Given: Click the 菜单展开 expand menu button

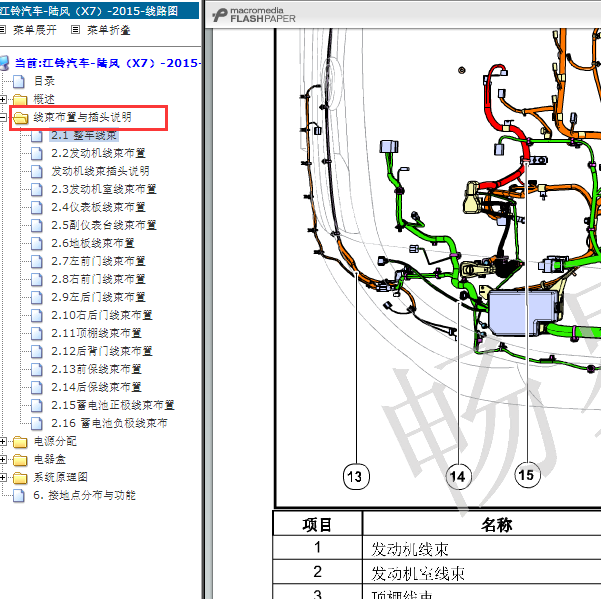Looking at the screenshot, I should pos(35,30).
